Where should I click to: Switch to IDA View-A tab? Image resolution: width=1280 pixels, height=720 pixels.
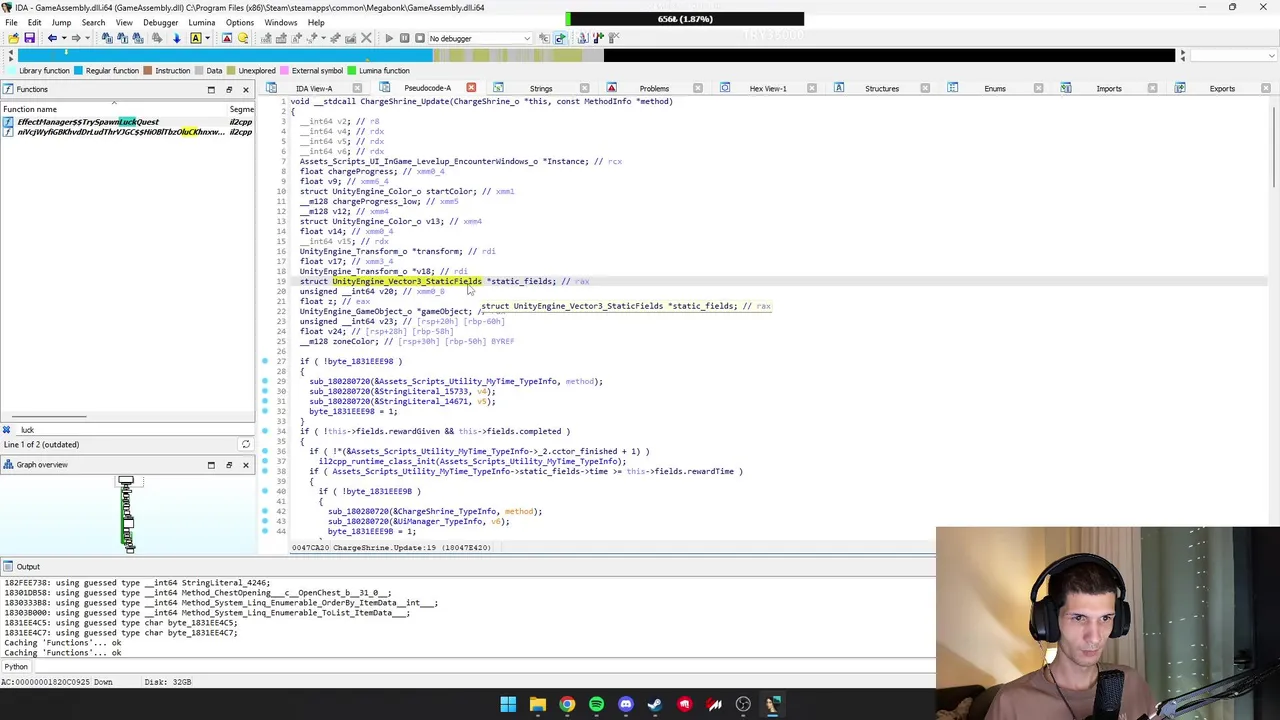point(313,88)
